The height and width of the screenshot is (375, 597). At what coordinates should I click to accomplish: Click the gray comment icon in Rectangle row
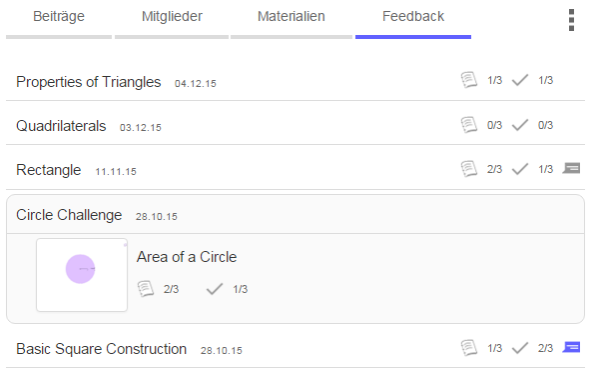click(x=571, y=168)
